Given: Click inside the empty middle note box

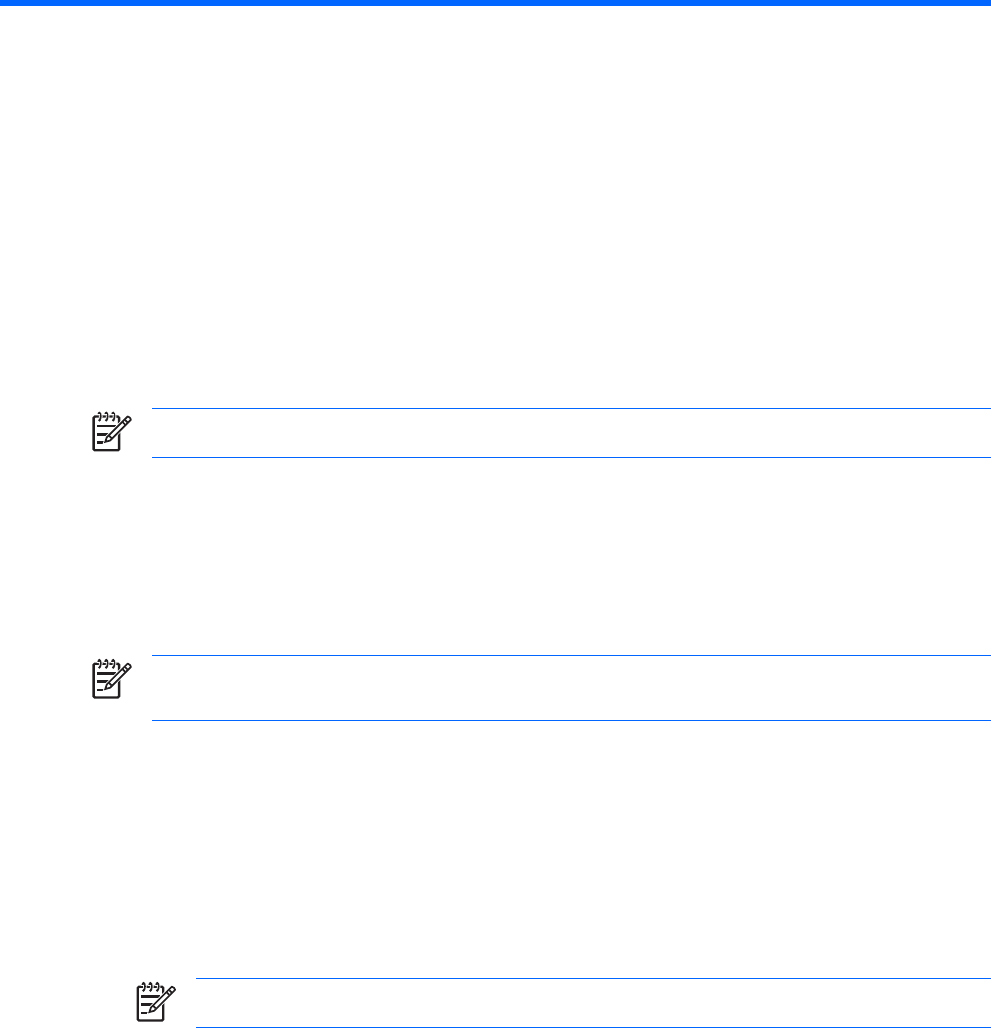Looking at the screenshot, I should [x=571, y=688].
